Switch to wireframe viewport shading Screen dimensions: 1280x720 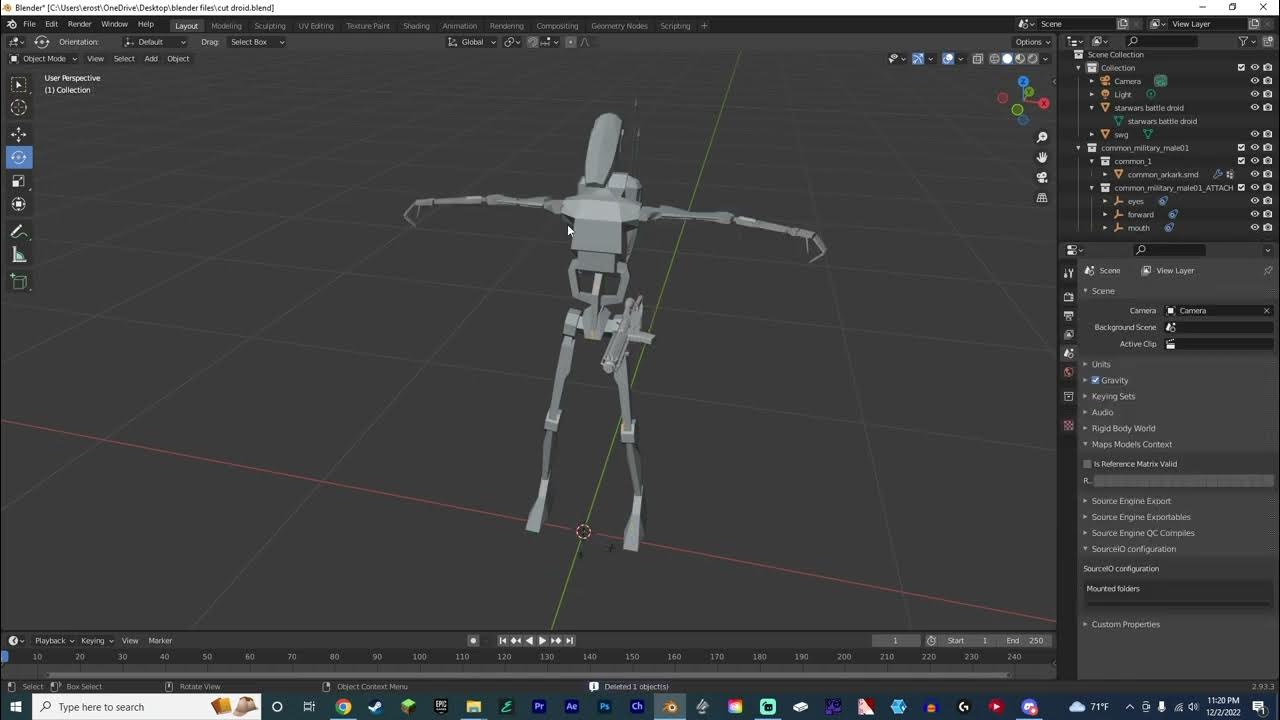(994, 58)
